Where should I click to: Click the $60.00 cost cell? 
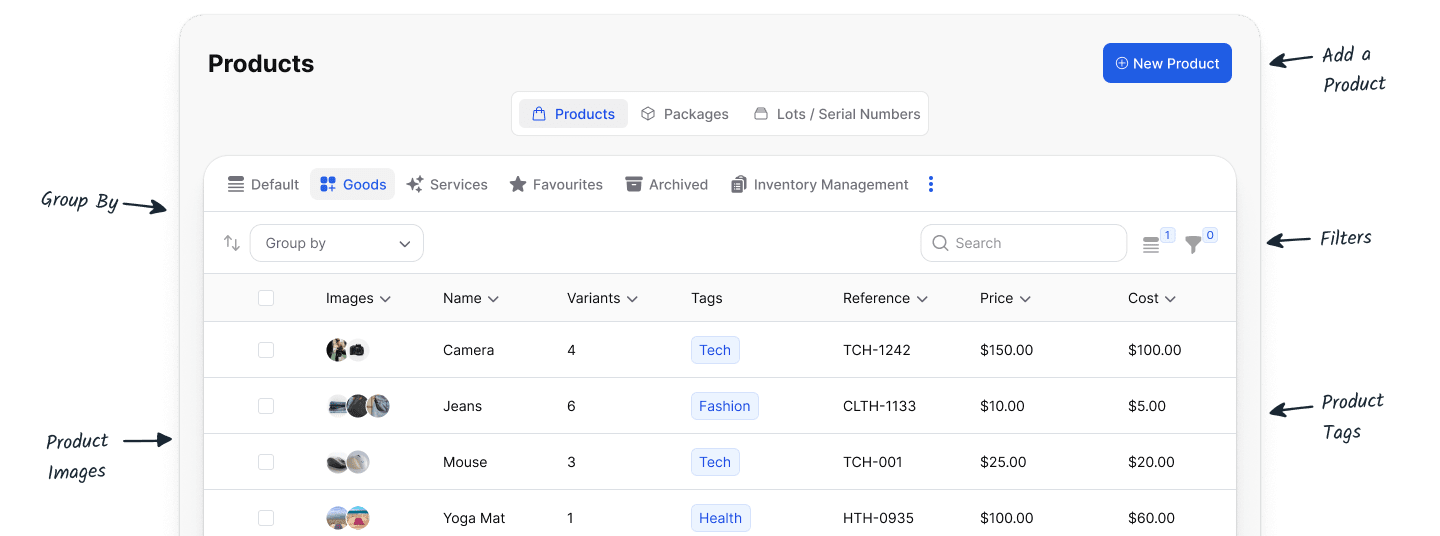tap(1153, 518)
